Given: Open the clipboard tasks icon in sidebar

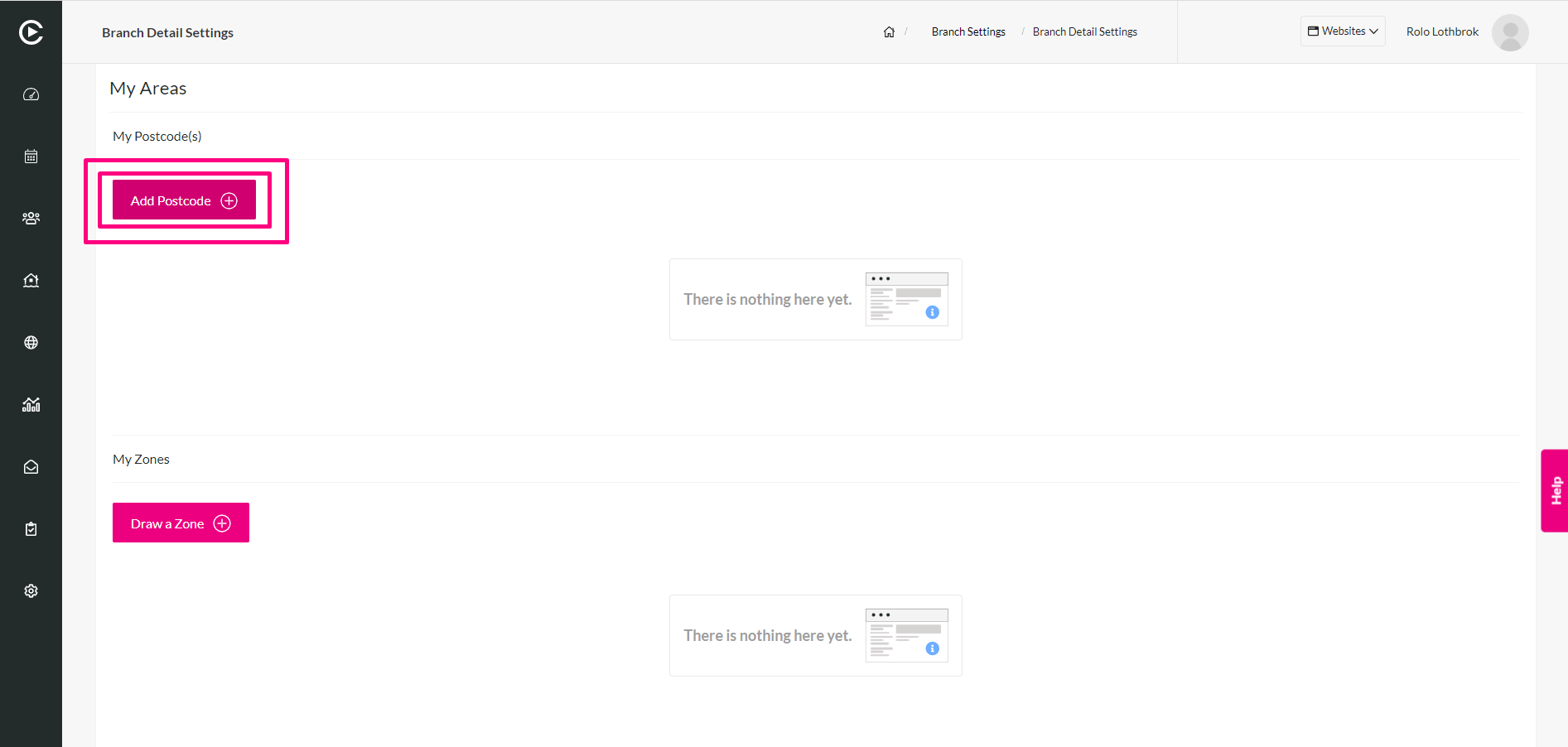Looking at the screenshot, I should point(31,529).
